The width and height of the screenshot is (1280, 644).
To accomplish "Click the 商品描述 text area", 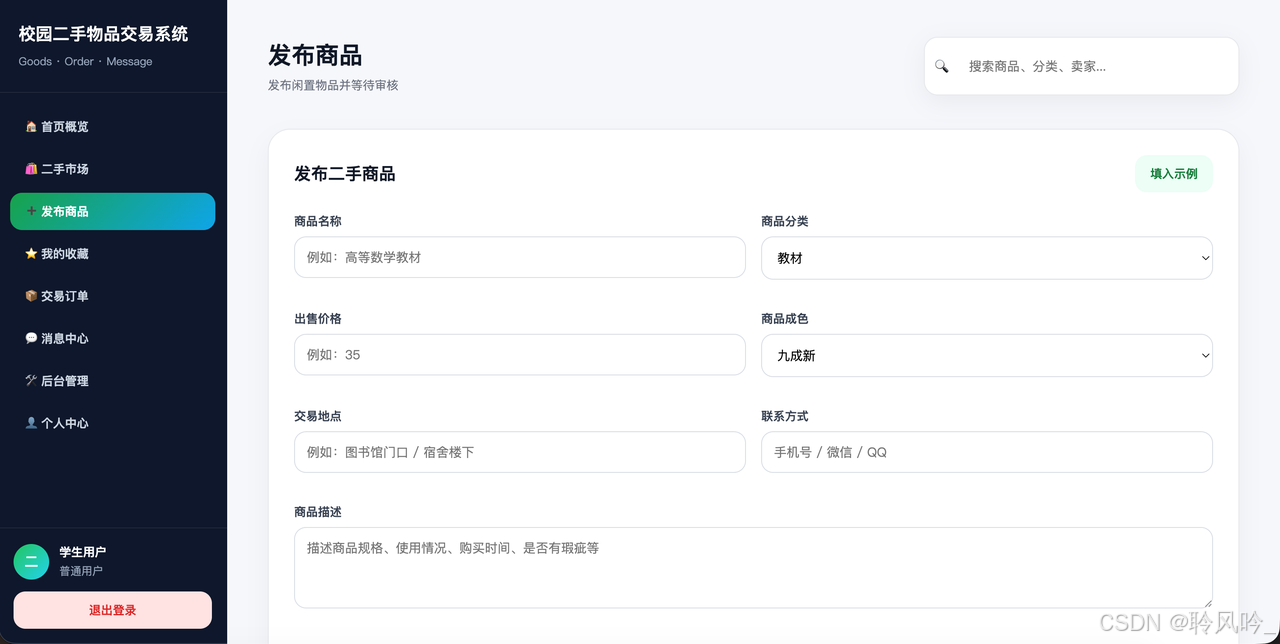I will (753, 567).
